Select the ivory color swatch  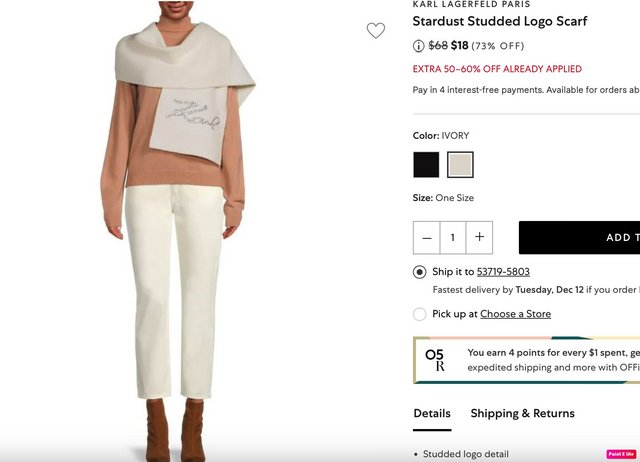[x=460, y=164]
